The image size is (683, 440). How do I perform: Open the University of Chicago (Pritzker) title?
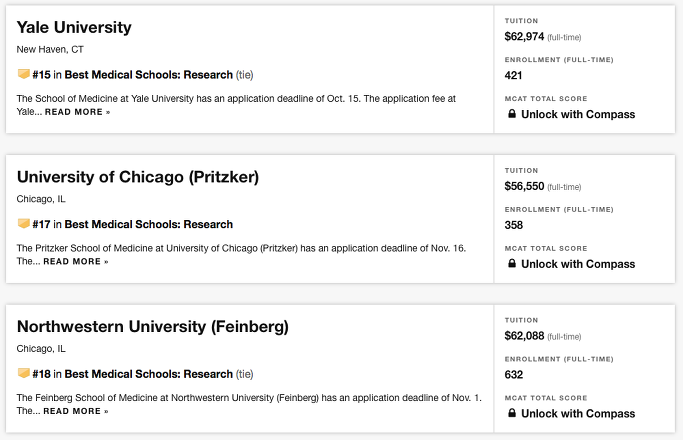[138, 177]
